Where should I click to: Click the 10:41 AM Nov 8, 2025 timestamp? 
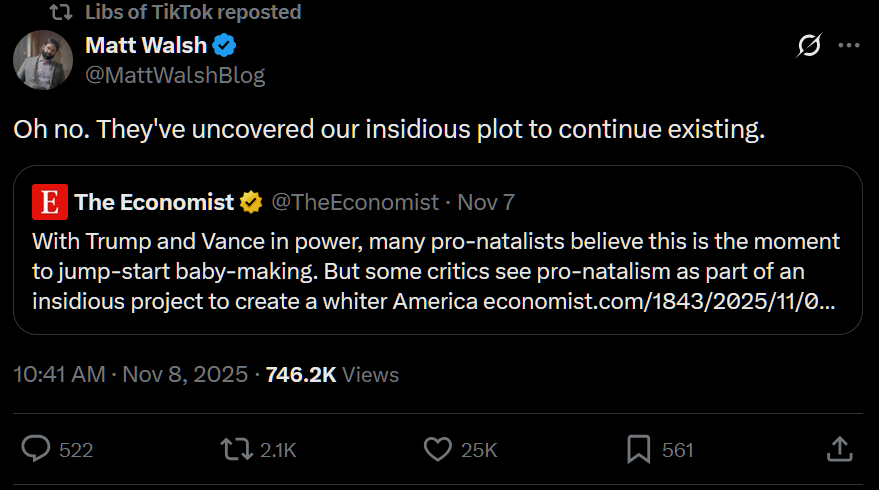pos(130,374)
